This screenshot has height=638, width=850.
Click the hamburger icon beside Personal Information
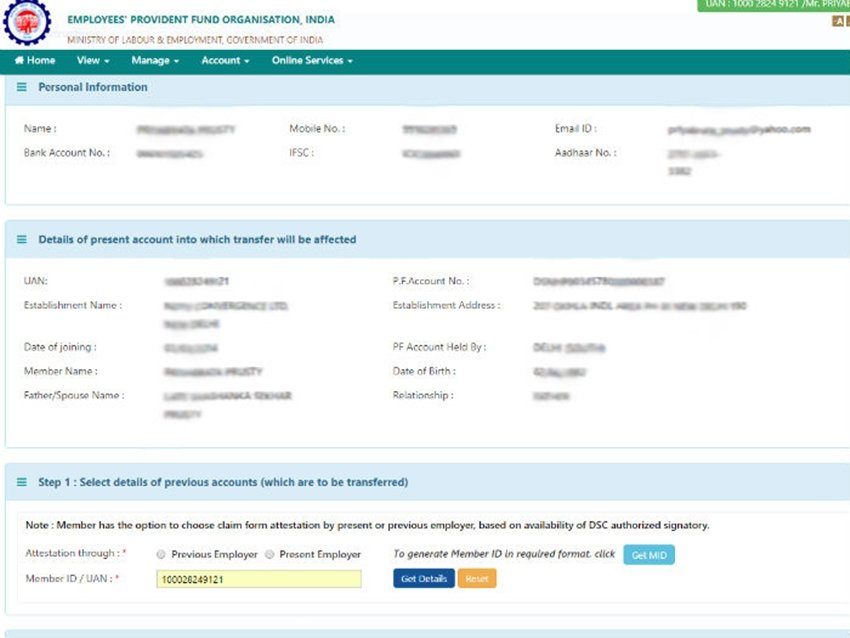[x=22, y=87]
